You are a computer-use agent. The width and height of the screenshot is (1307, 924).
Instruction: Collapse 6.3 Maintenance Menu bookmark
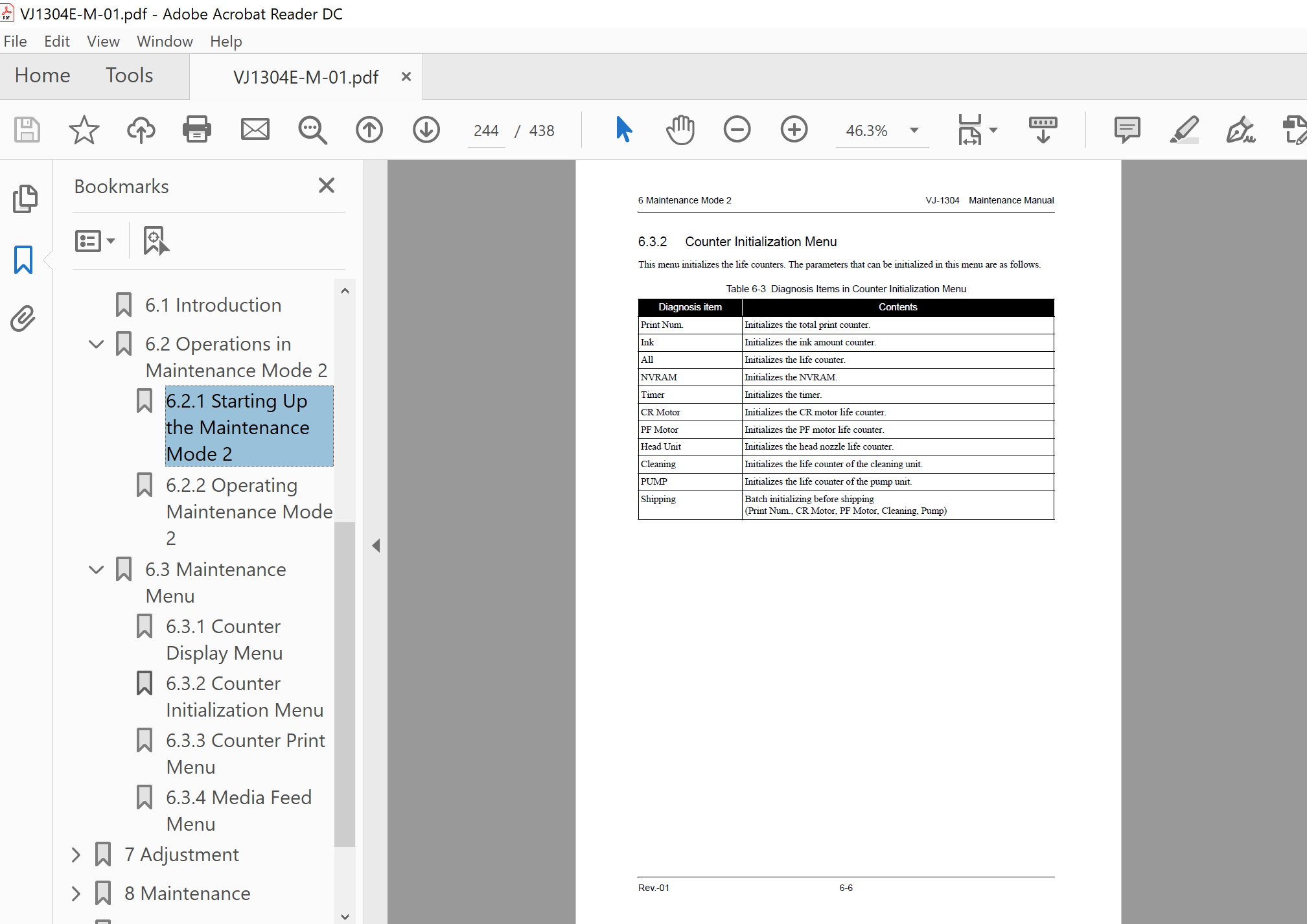pyautogui.click(x=96, y=570)
